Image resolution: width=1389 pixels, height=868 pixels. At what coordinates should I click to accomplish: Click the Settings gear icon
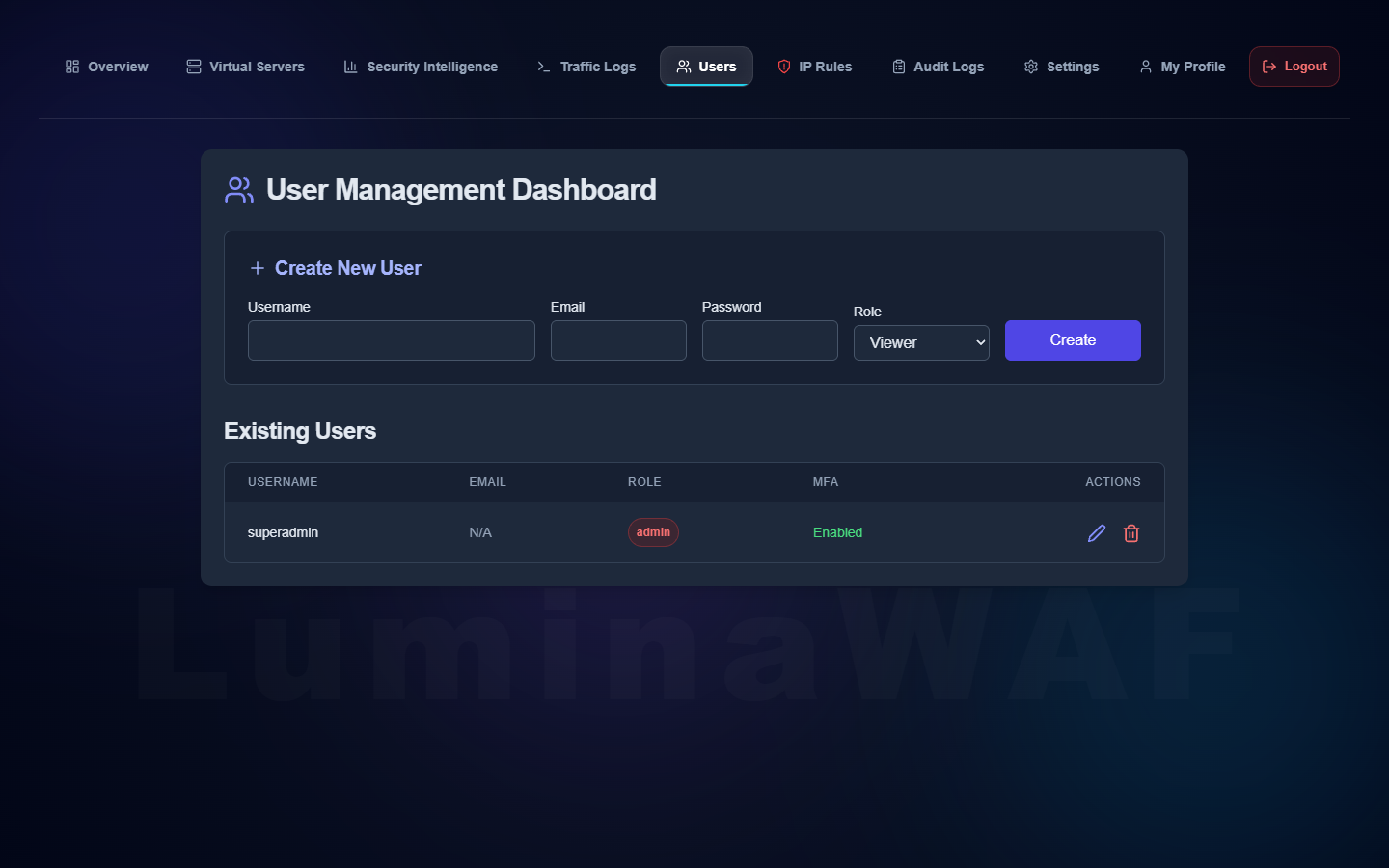(1030, 66)
